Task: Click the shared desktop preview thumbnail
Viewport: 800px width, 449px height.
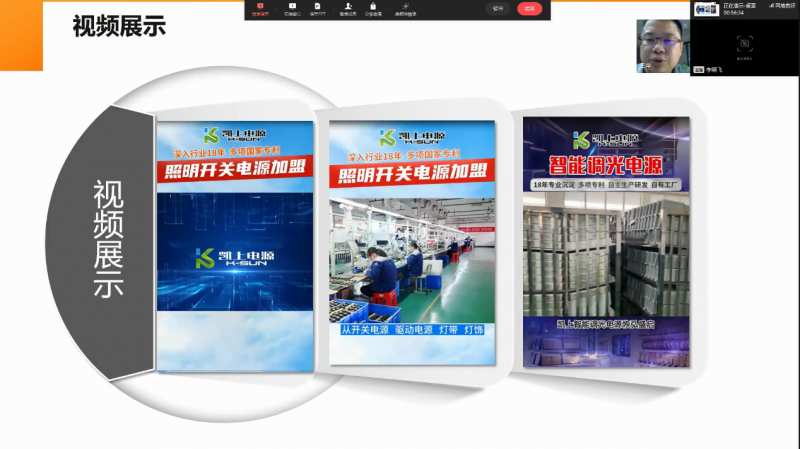Action: pos(707,9)
